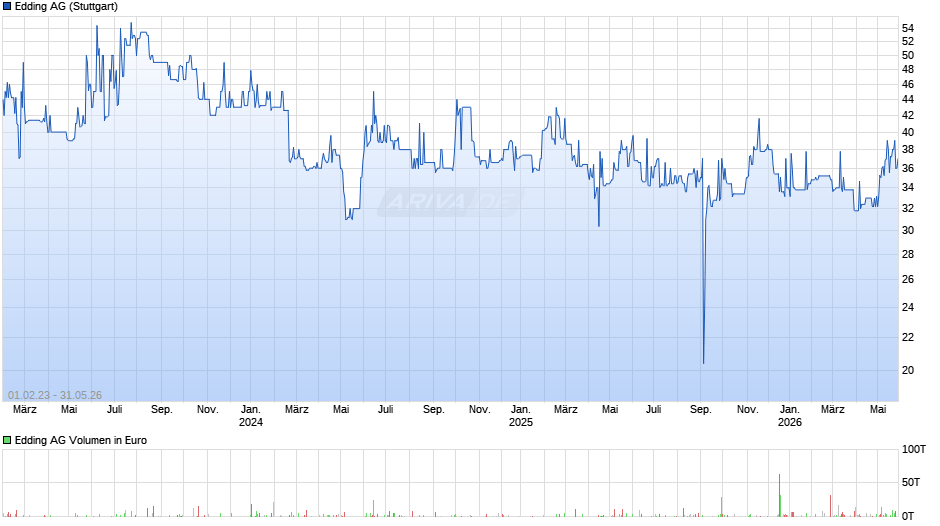Click the 'Jan. 2025' time axis label
This screenshot has width=940, height=526.
click(x=520, y=416)
